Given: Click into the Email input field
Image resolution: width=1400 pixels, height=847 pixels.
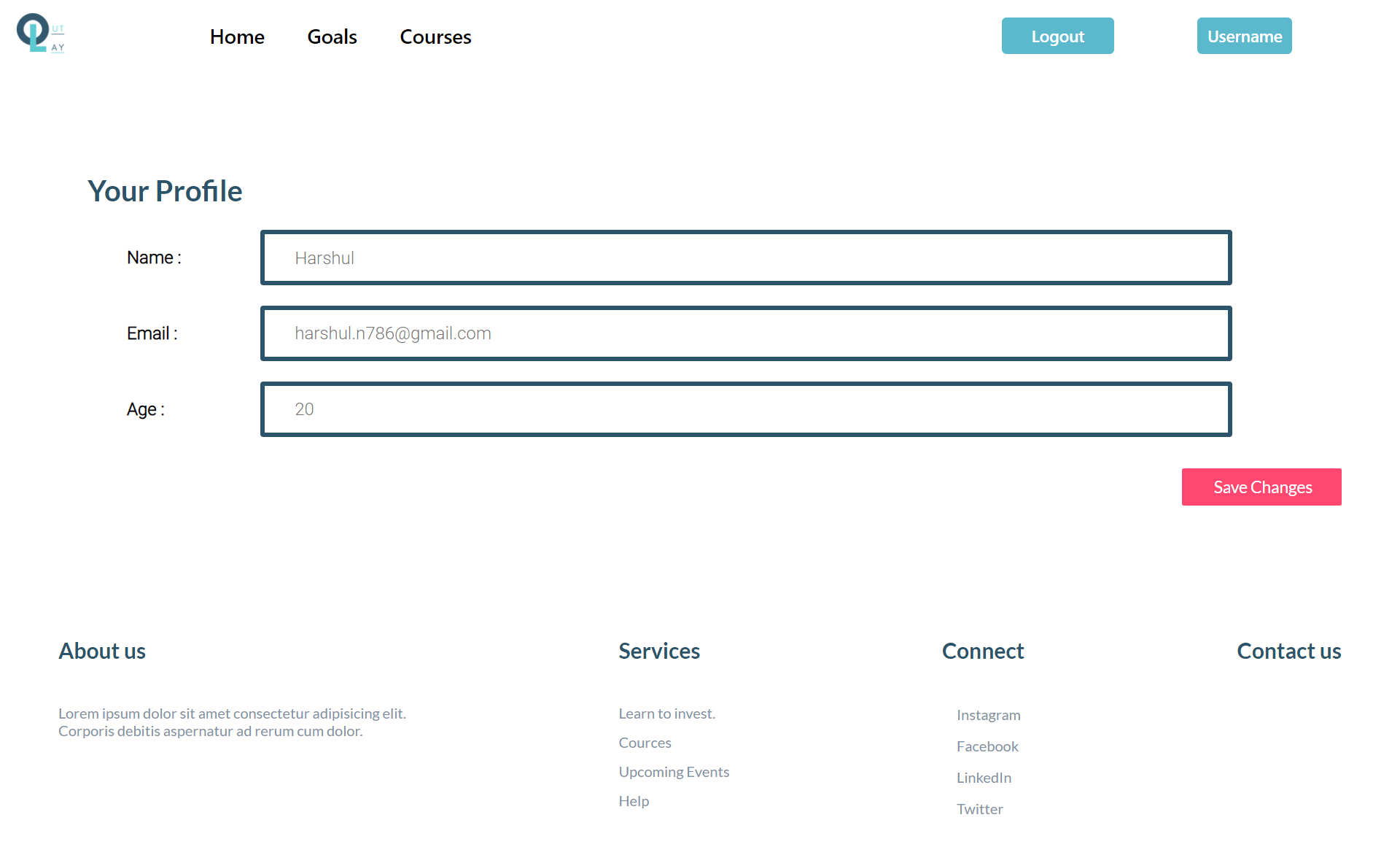Looking at the screenshot, I should click(745, 333).
